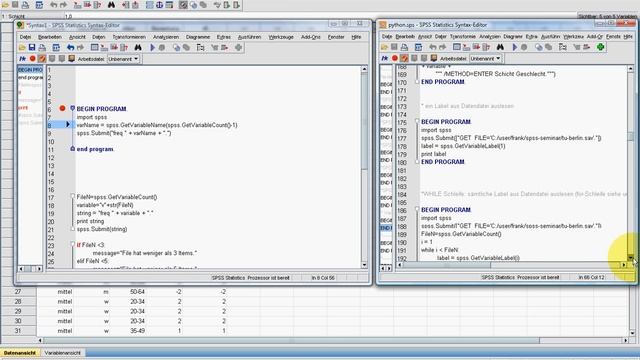This screenshot has width=640, height=360.
Task: Undo the last edit in Syntax1
Action: coord(70,48)
